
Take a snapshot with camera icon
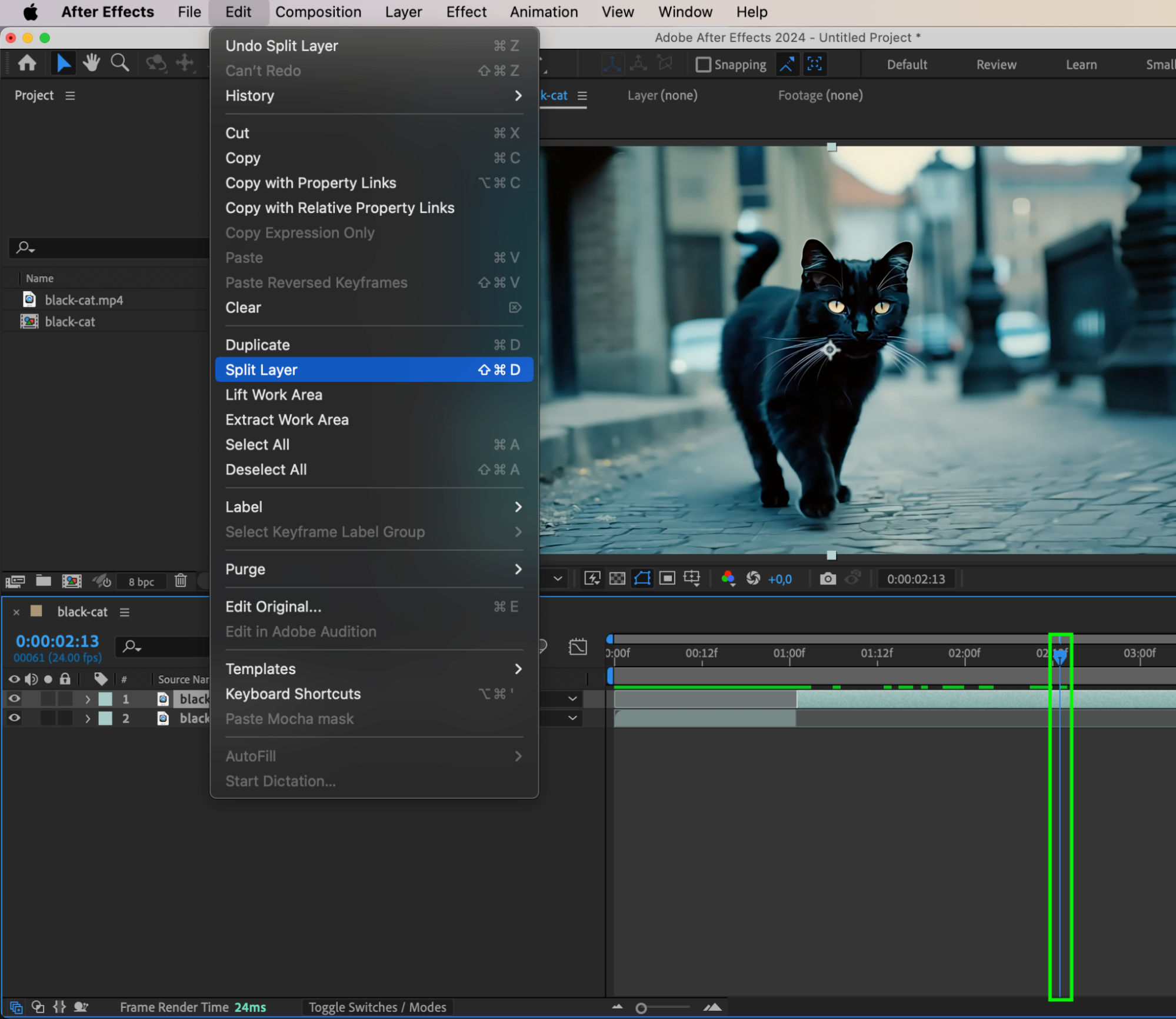[827, 579]
